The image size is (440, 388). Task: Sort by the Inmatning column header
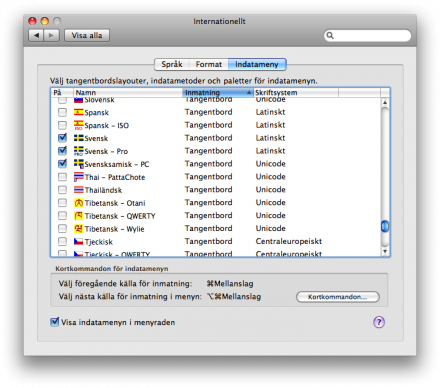(218, 92)
